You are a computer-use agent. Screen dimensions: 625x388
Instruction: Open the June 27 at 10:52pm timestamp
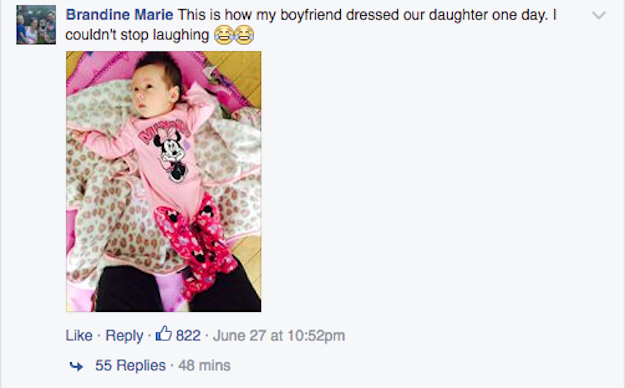[279, 335]
